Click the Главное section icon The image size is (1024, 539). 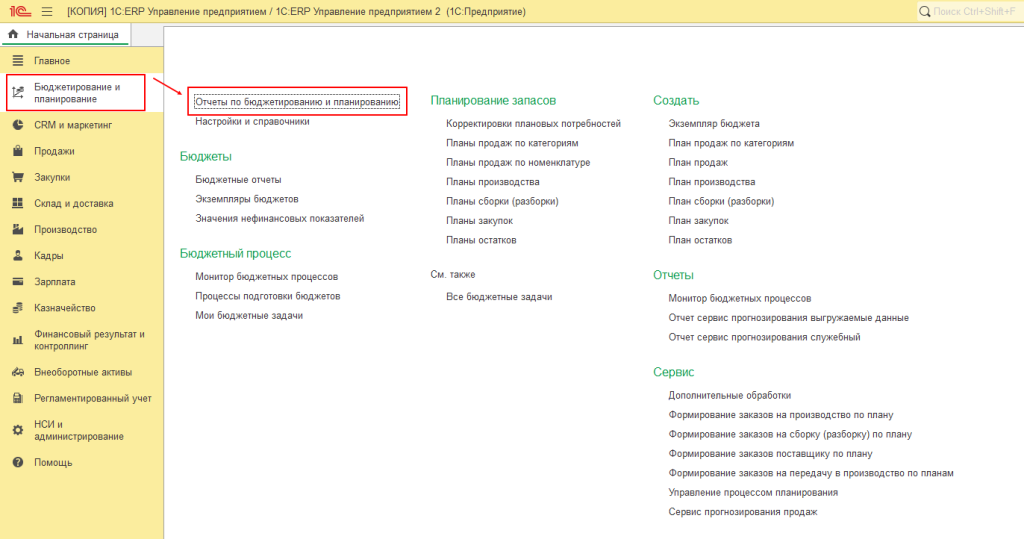pos(17,61)
